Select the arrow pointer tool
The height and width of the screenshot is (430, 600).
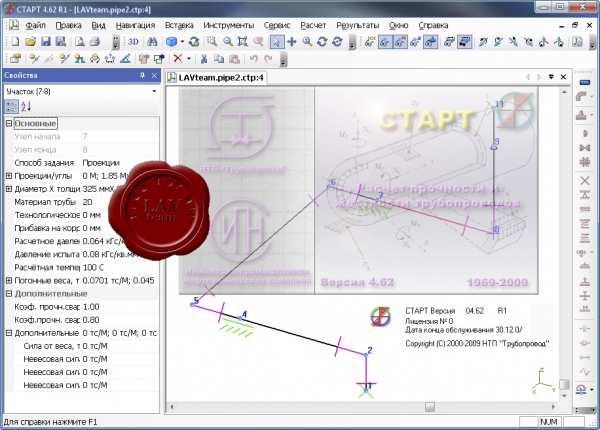[x=276, y=41]
